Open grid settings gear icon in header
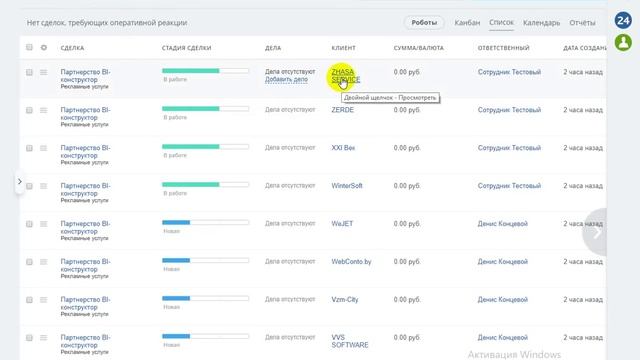Viewport: 640px width, 360px height. pos(44,47)
